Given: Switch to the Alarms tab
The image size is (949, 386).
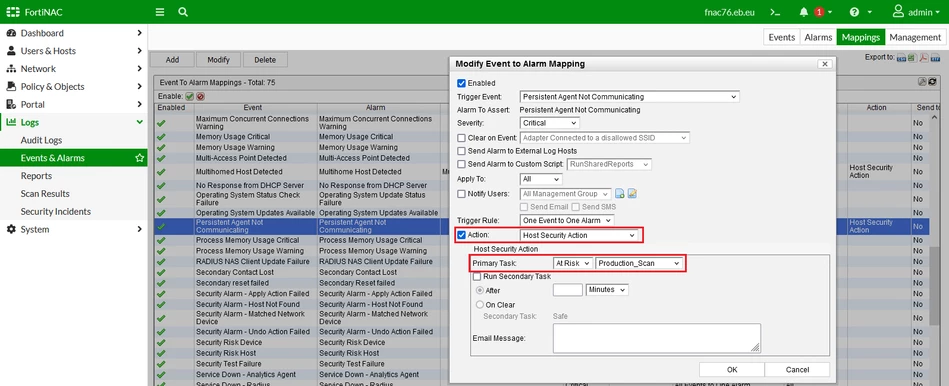Looking at the screenshot, I should pos(818,38).
